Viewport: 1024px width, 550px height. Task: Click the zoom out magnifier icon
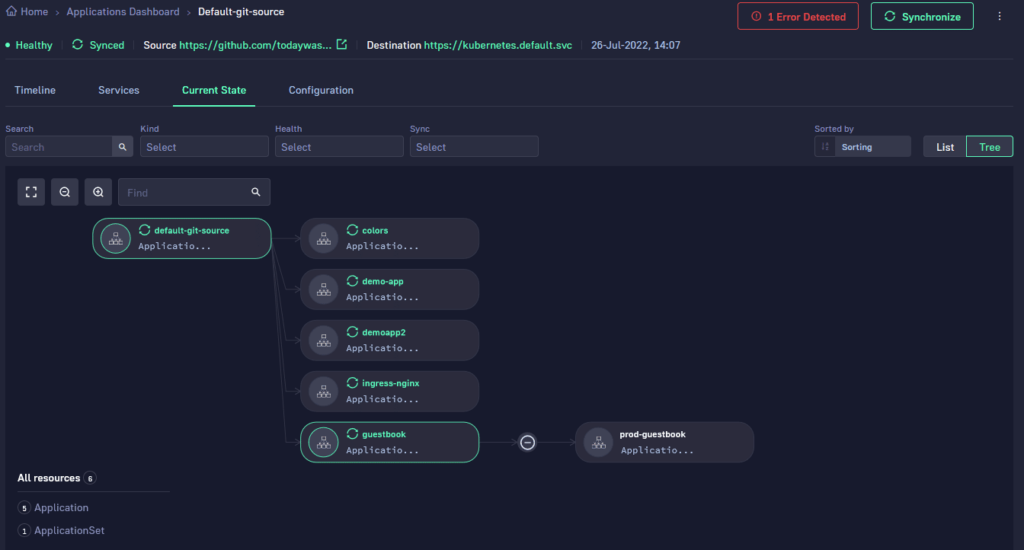click(x=64, y=192)
